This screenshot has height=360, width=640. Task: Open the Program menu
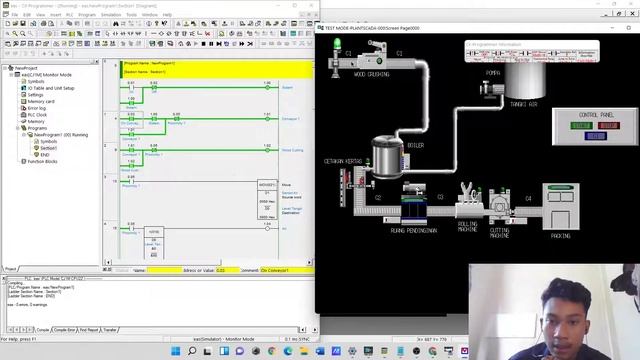pyautogui.click(x=87, y=15)
